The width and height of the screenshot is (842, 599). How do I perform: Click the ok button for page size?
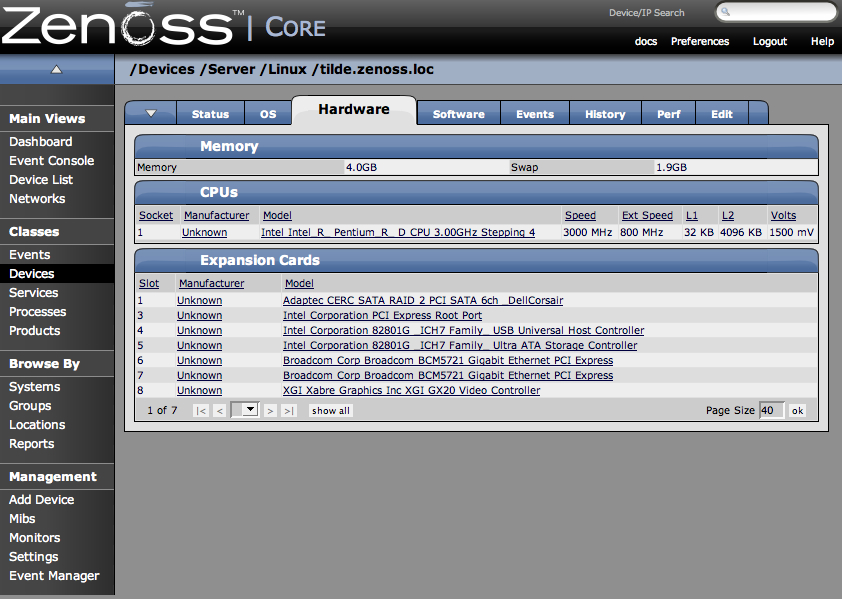point(797,410)
